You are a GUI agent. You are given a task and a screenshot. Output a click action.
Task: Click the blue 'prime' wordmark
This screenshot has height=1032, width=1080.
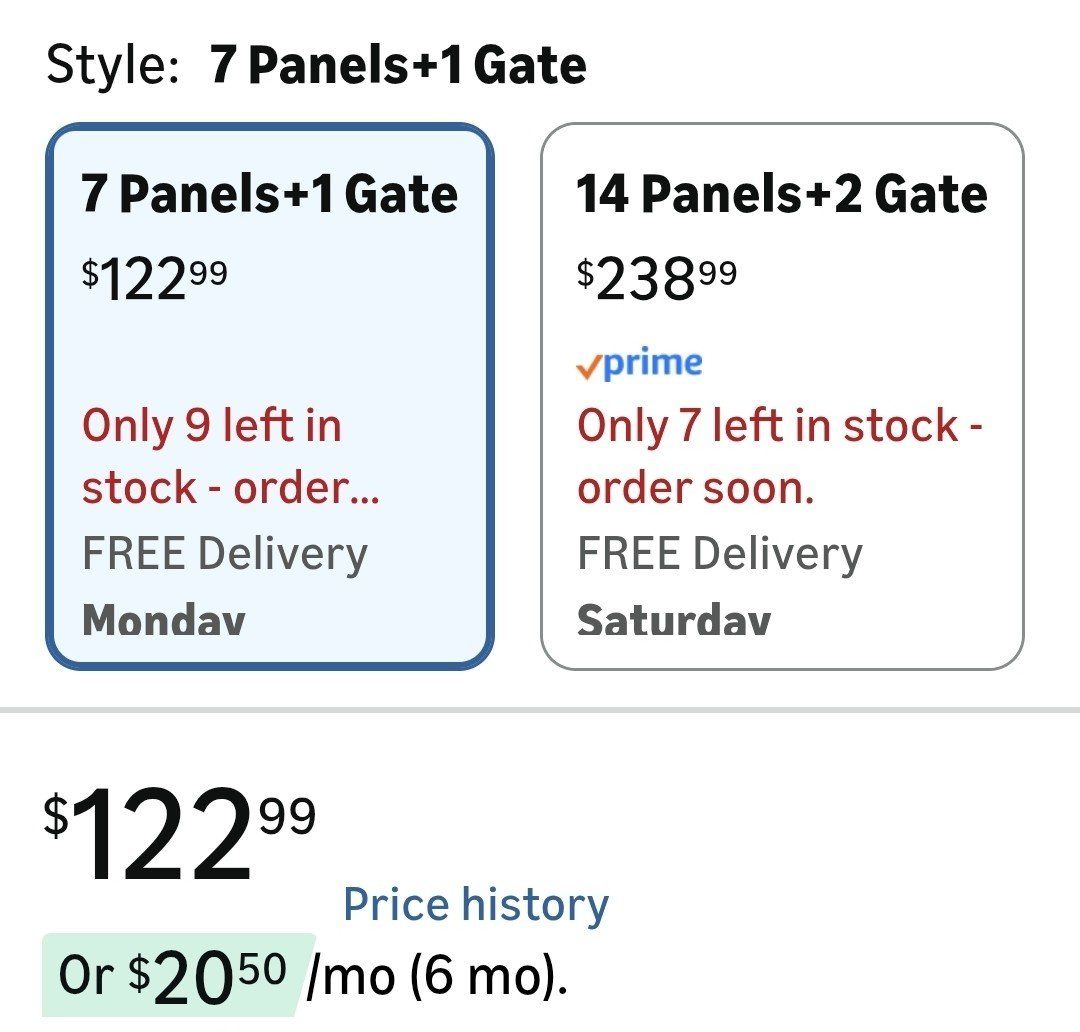(653, 362)
